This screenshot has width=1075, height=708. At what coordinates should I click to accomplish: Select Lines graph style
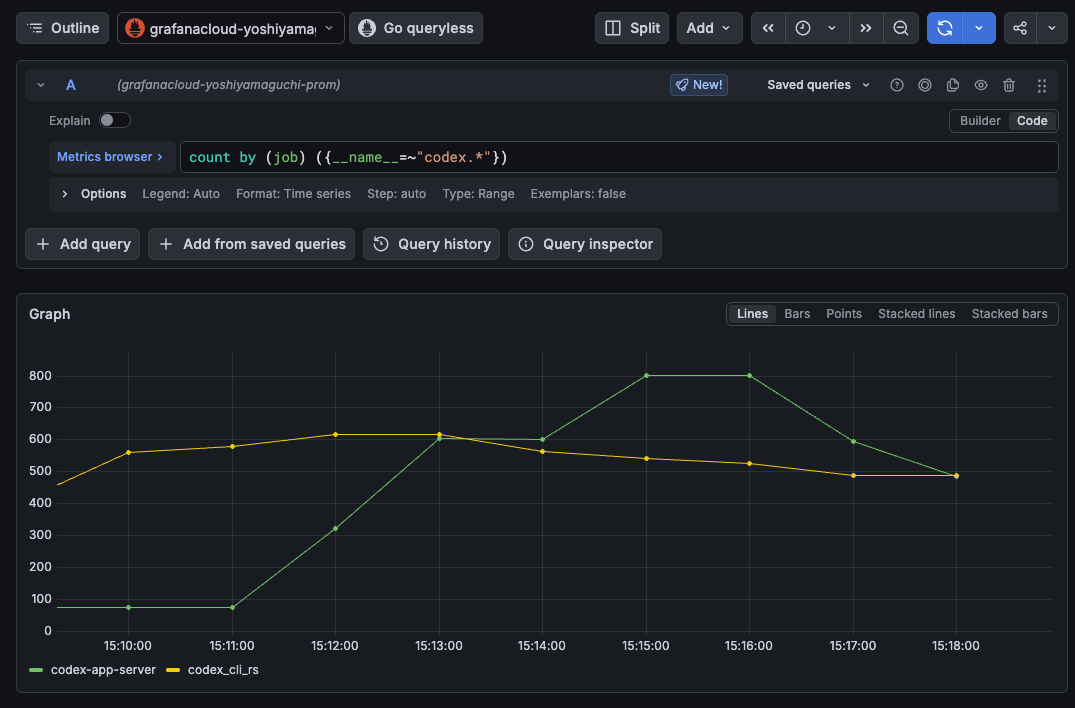click(x=752, y=314)
